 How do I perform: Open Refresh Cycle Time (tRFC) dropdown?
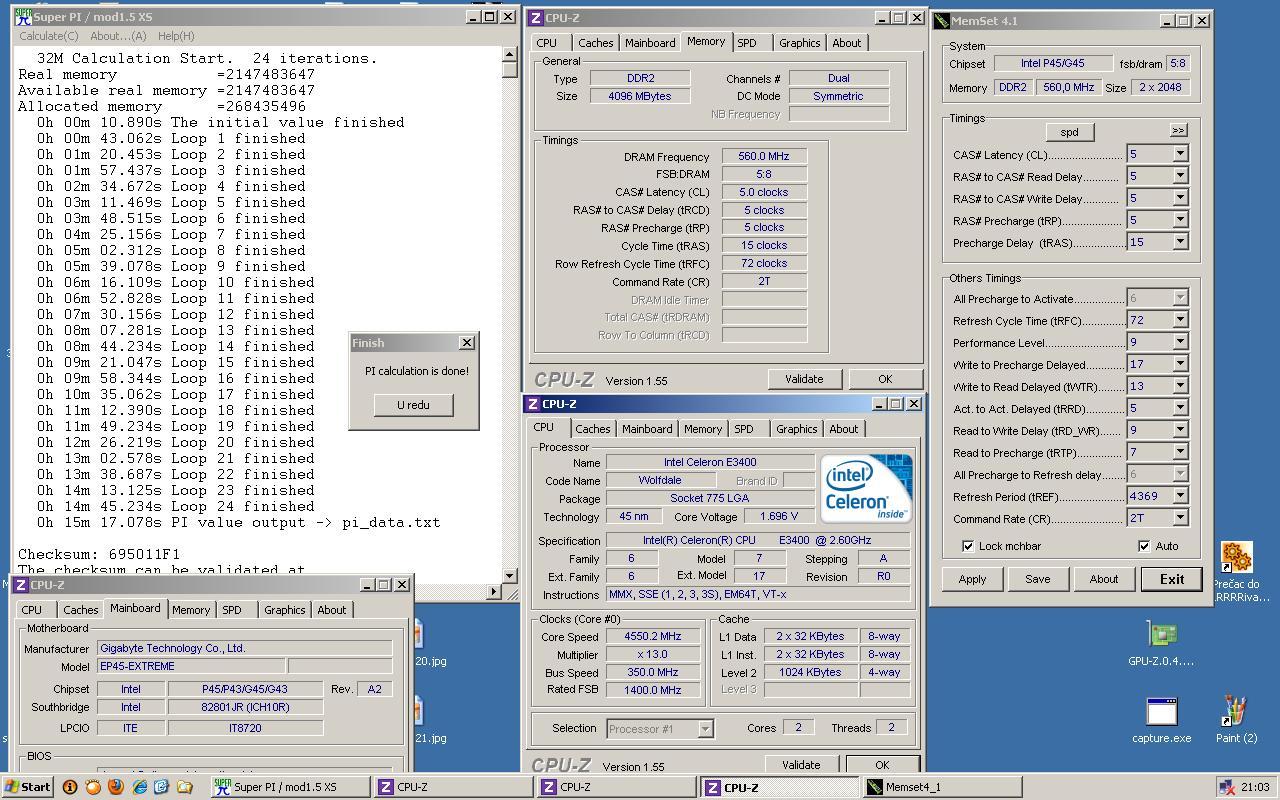(1180, 320)
